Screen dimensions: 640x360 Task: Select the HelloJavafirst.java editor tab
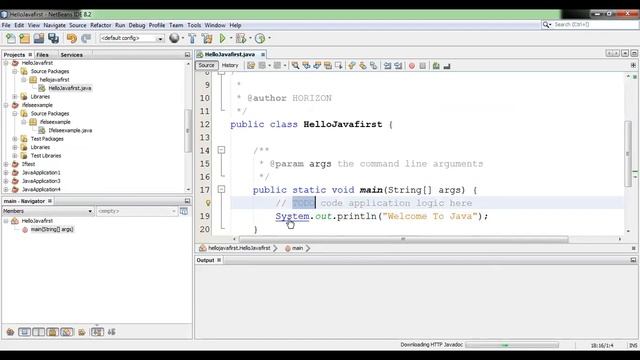click(x=230, y=54)
